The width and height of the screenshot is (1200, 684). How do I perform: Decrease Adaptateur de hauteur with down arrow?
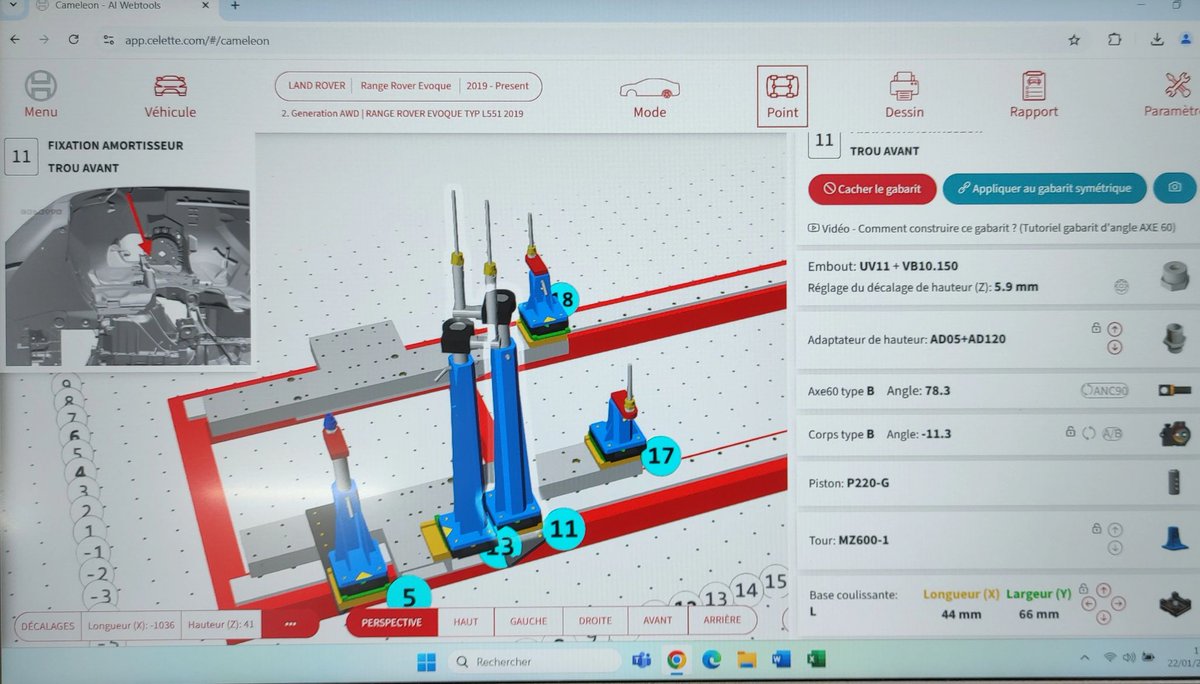pos(1115,347)
